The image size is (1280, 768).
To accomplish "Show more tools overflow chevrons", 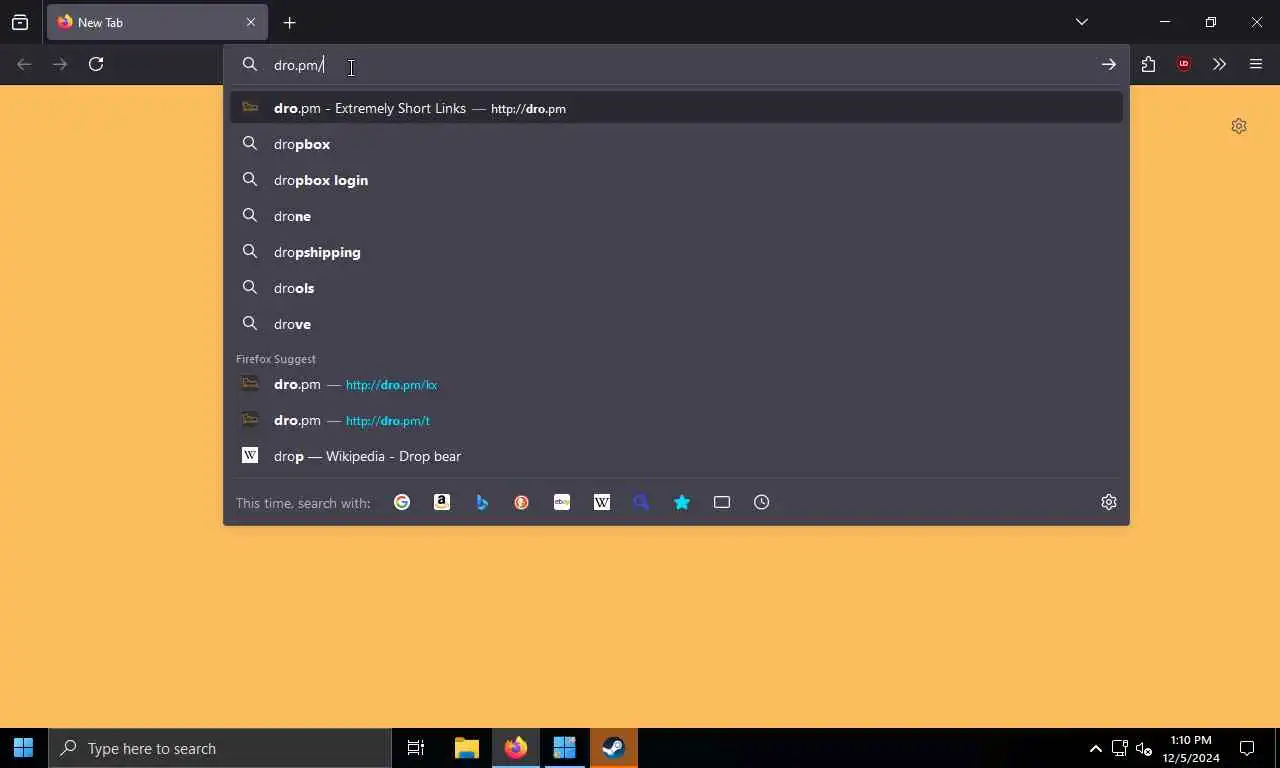I will 1219,64.
